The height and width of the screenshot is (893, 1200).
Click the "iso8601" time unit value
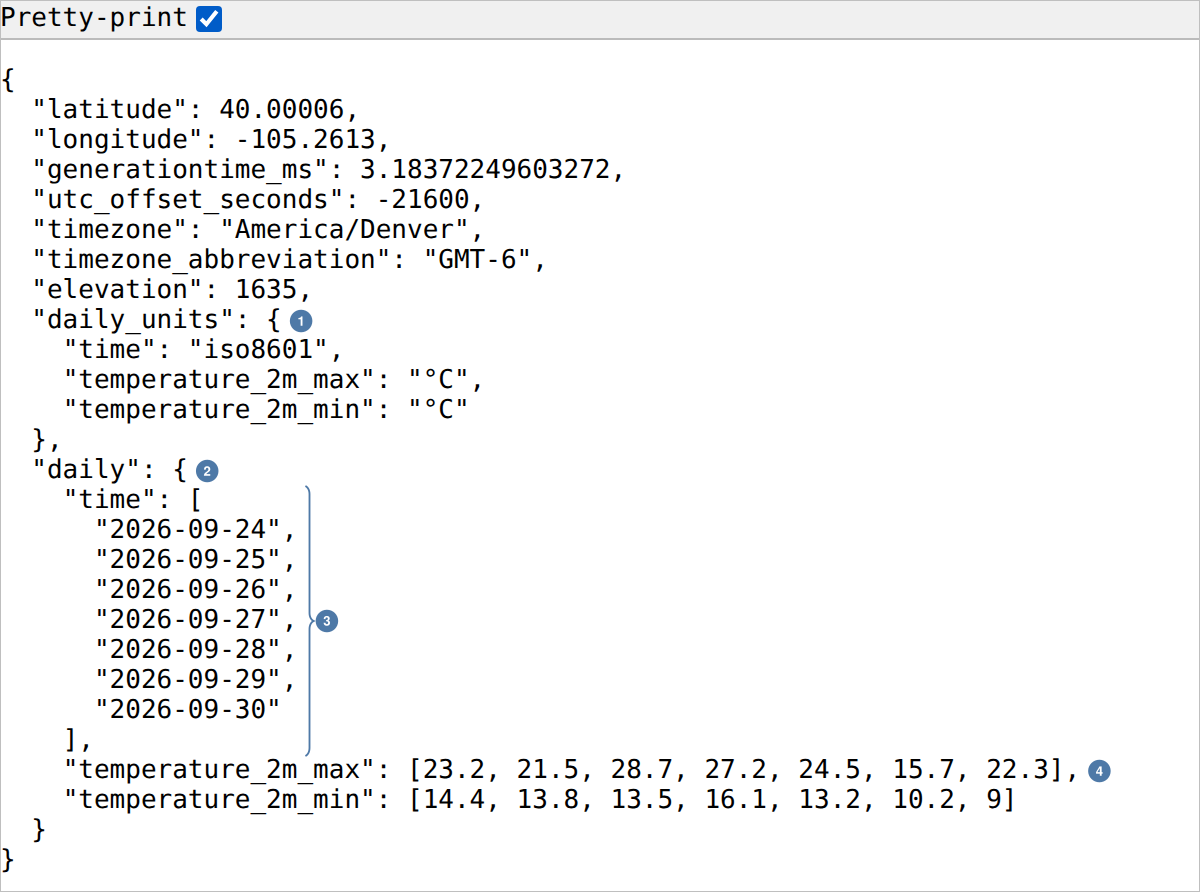pyautogui.click(x=257, y=349)
